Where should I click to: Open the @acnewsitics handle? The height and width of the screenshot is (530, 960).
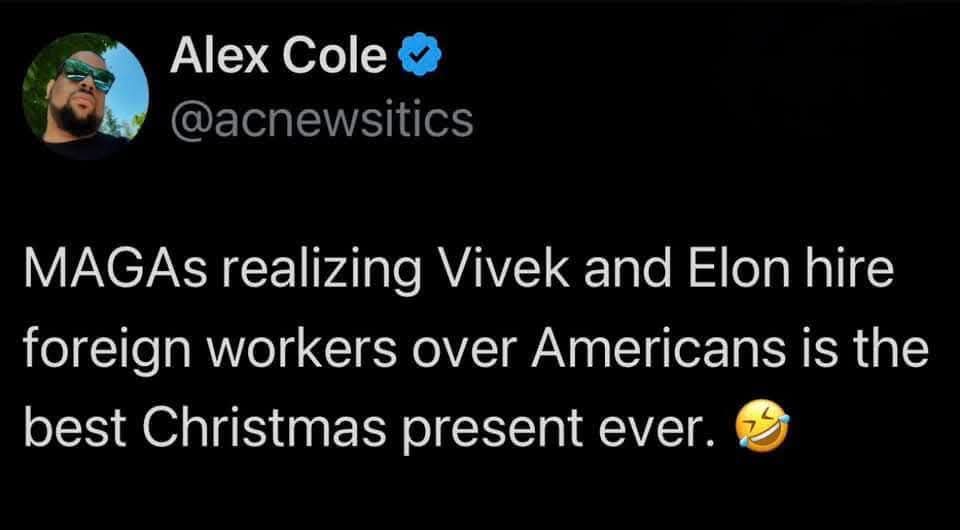coord(320,121)
